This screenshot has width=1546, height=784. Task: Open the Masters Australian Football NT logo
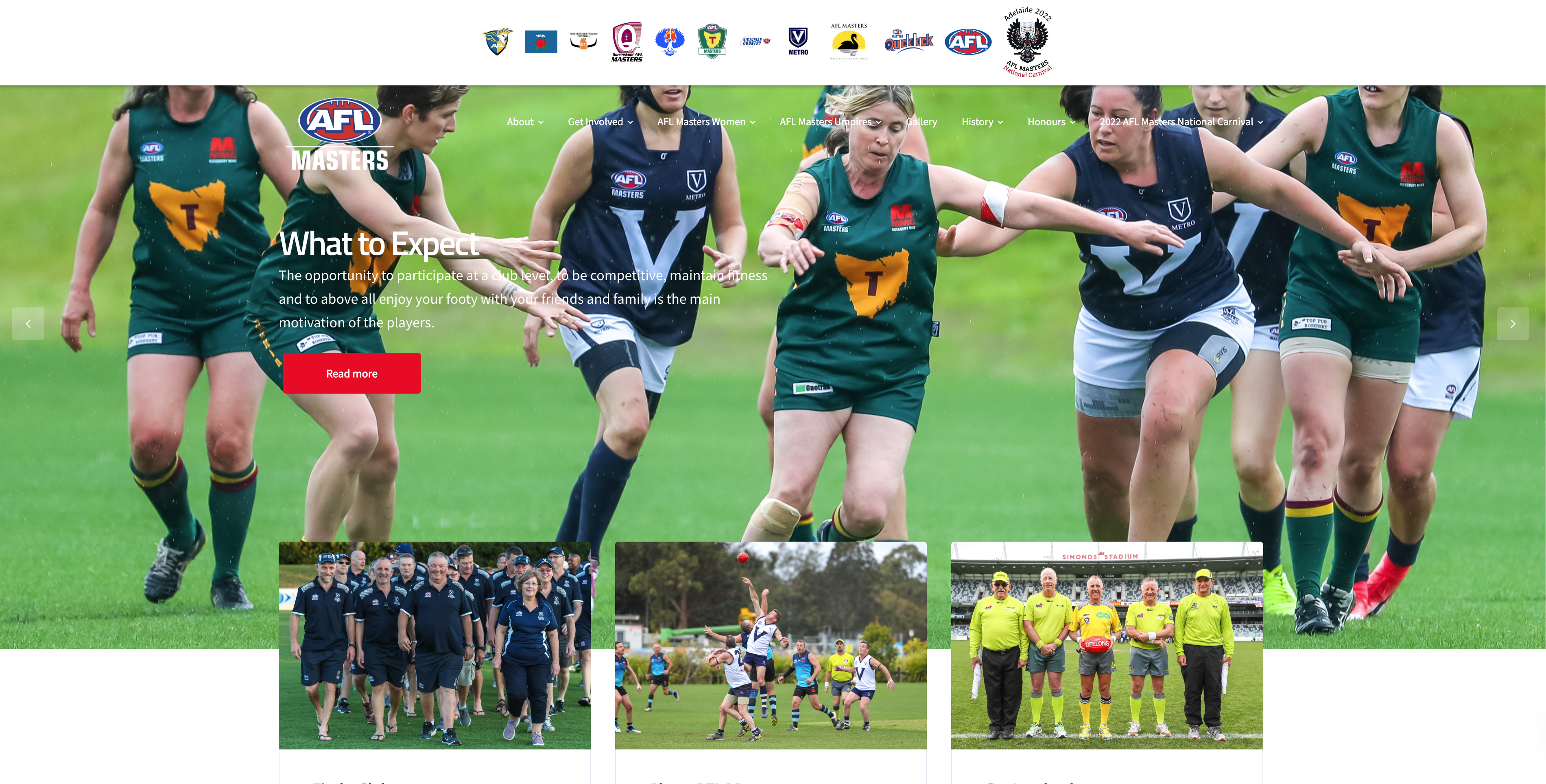click(x=583, y=41)
